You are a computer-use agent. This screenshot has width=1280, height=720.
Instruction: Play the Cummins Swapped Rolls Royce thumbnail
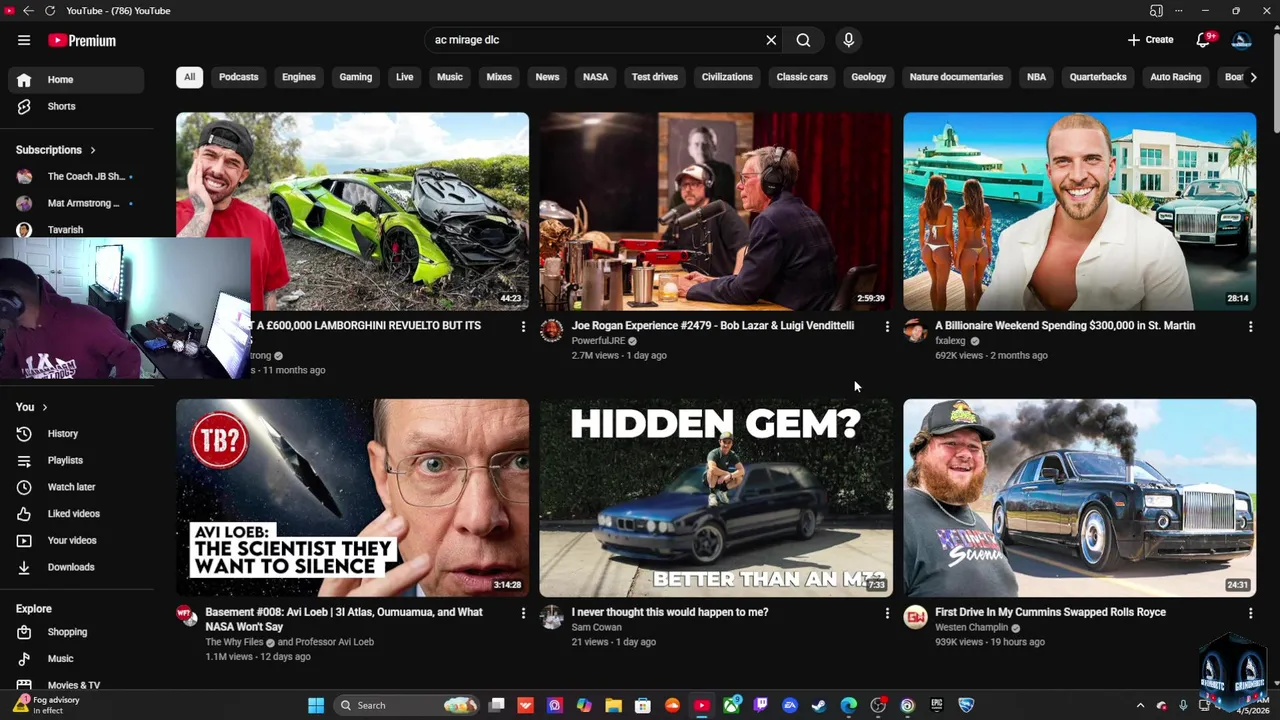coord(1079,498)
